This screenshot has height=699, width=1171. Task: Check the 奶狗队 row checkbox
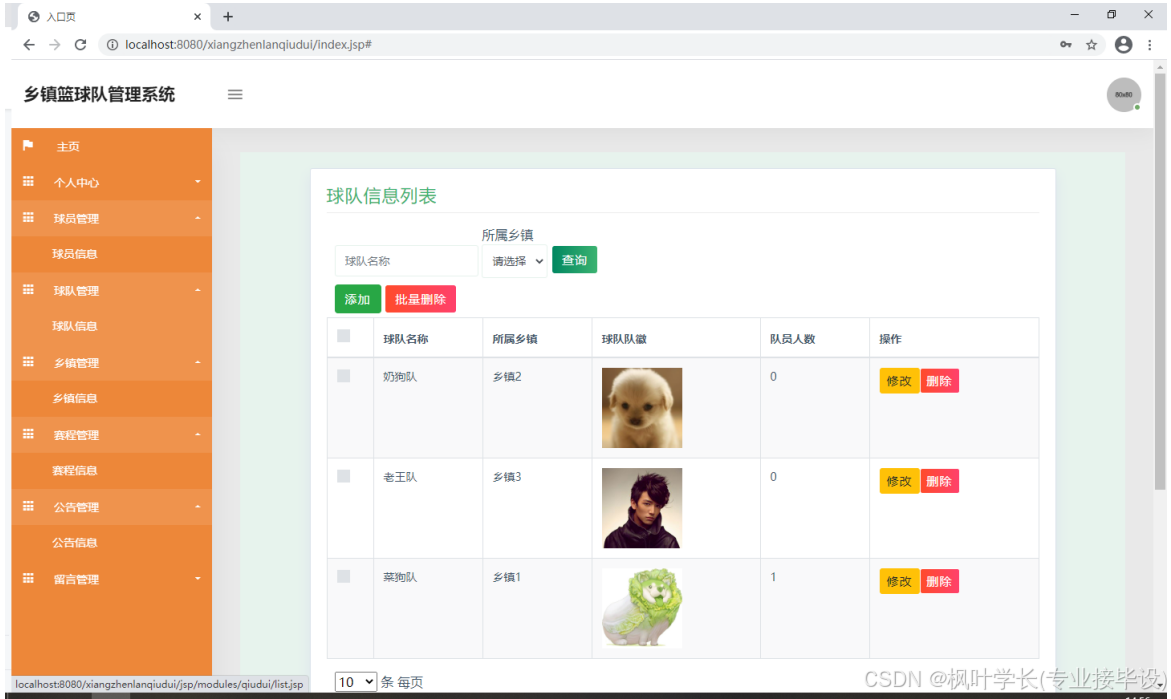344,376
